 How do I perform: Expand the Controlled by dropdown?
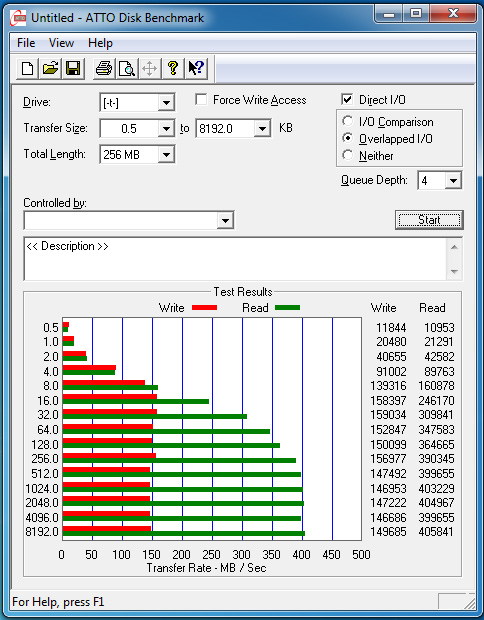[x=225, y=220]
